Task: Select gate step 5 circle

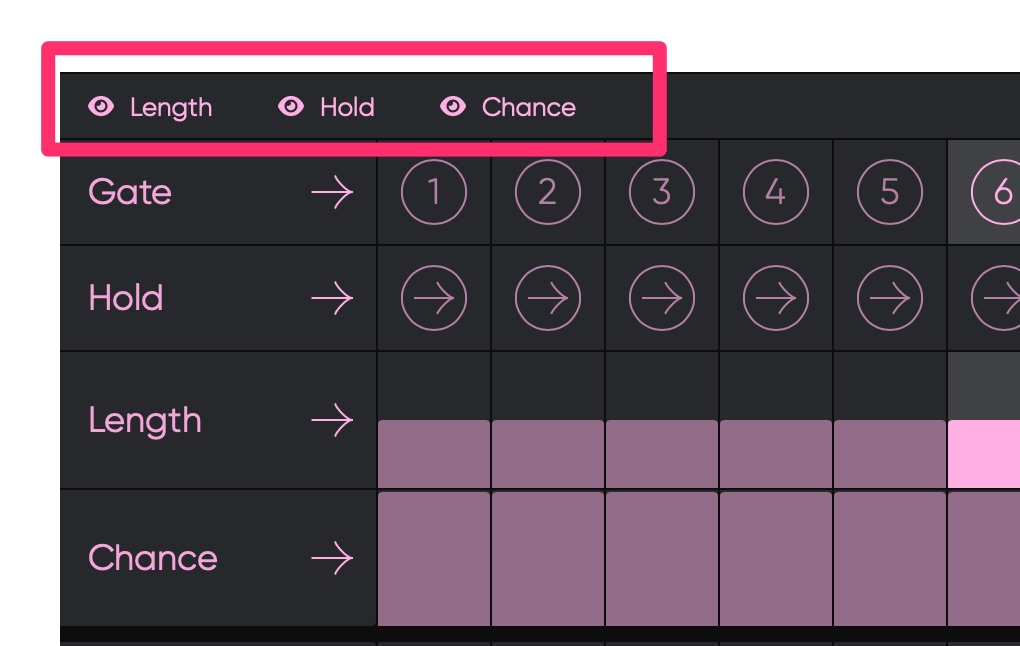Action: point(889,192)
